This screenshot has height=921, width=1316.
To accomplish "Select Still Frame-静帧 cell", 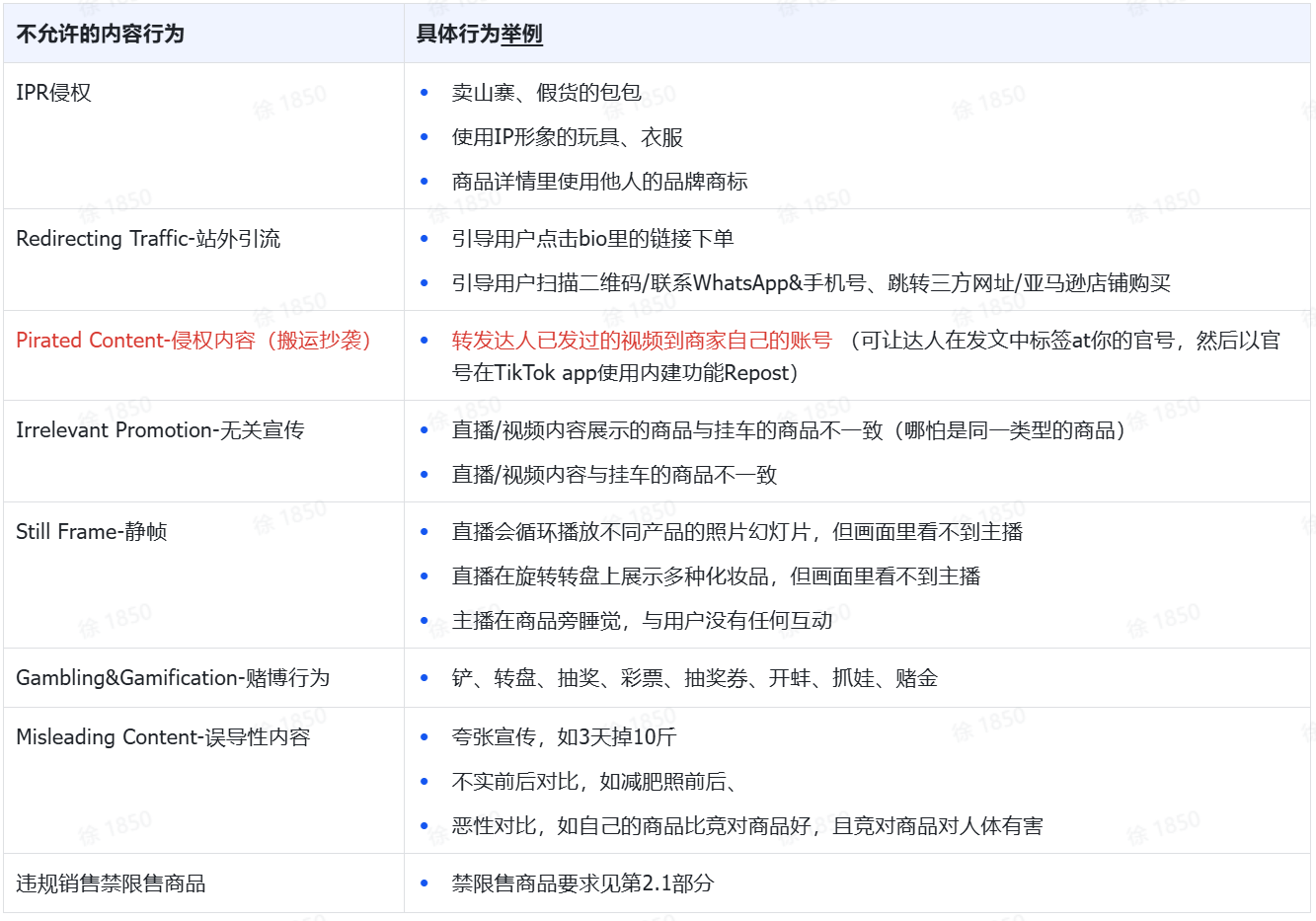I will click(x=203, y=576).
